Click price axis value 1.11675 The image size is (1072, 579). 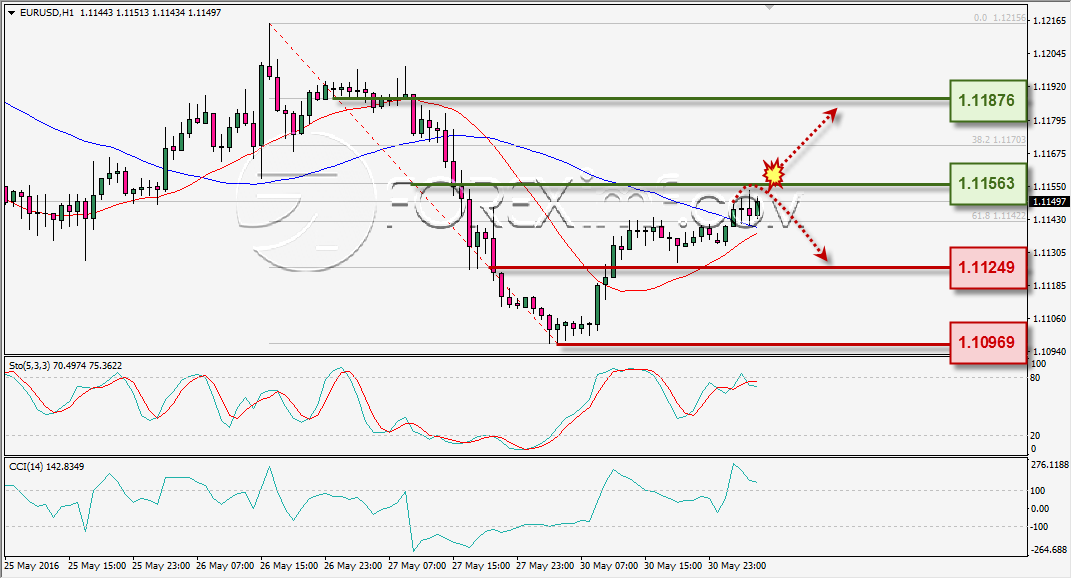click(1049, 154)
